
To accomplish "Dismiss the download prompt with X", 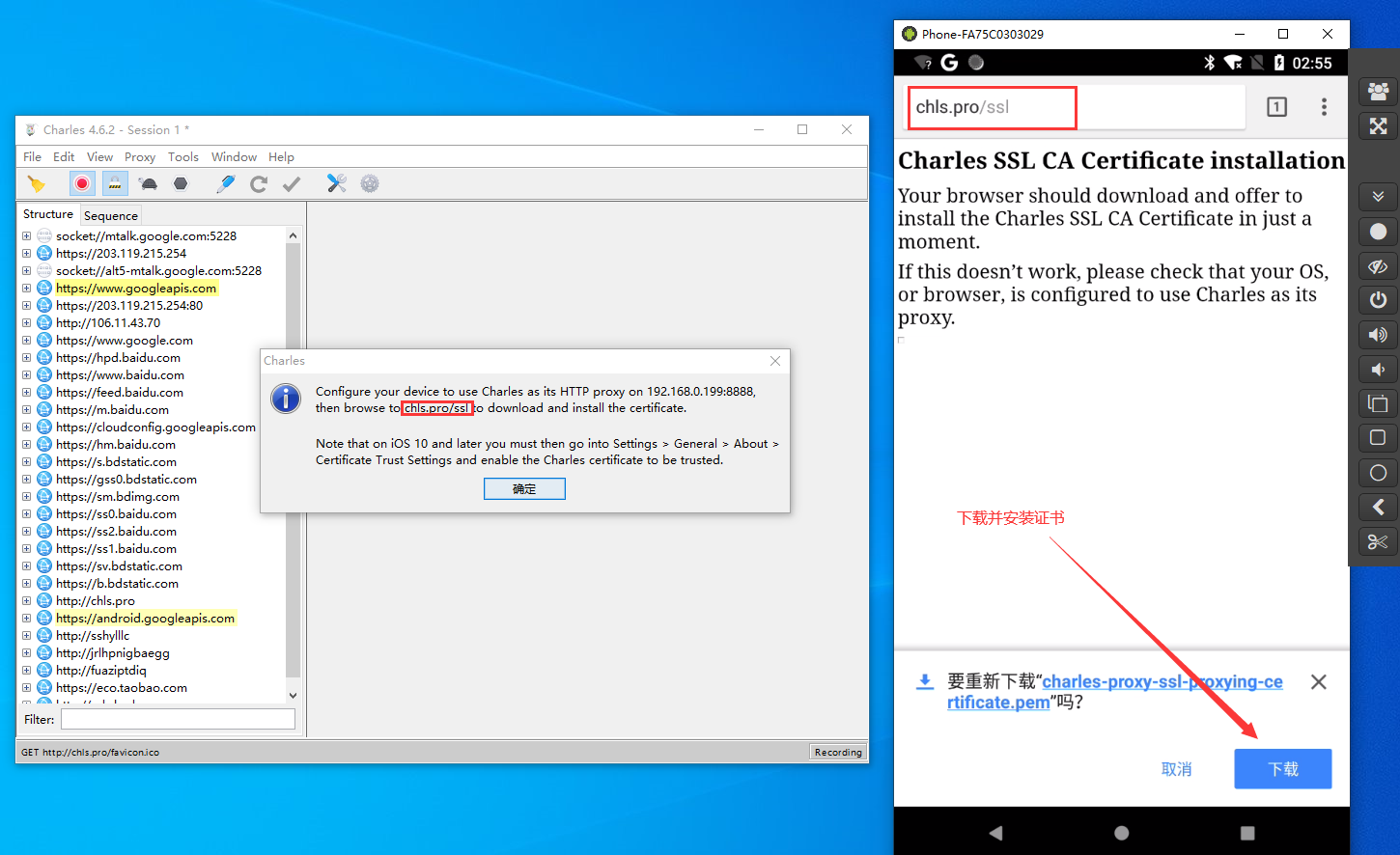I will pos(1319,682).
